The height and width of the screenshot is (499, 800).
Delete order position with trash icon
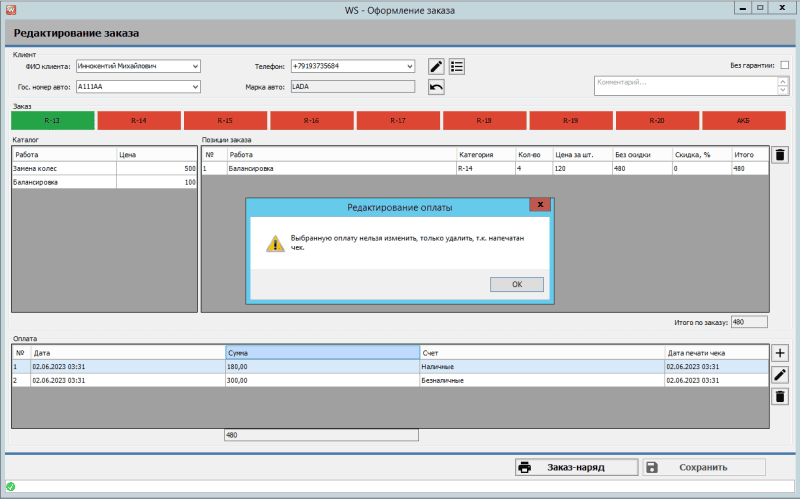click(780, 155)
